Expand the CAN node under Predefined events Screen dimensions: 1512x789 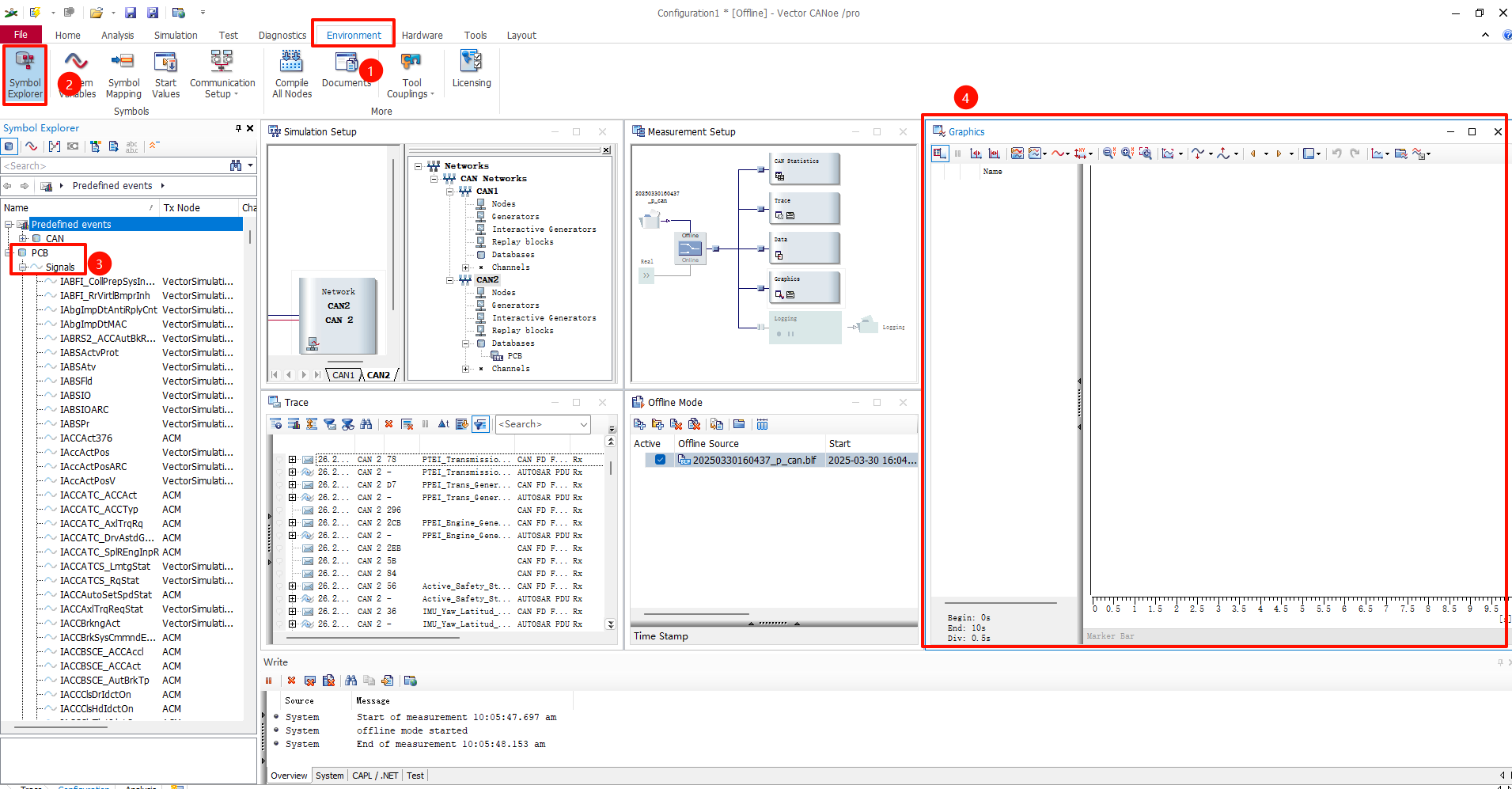coord(23,238)
